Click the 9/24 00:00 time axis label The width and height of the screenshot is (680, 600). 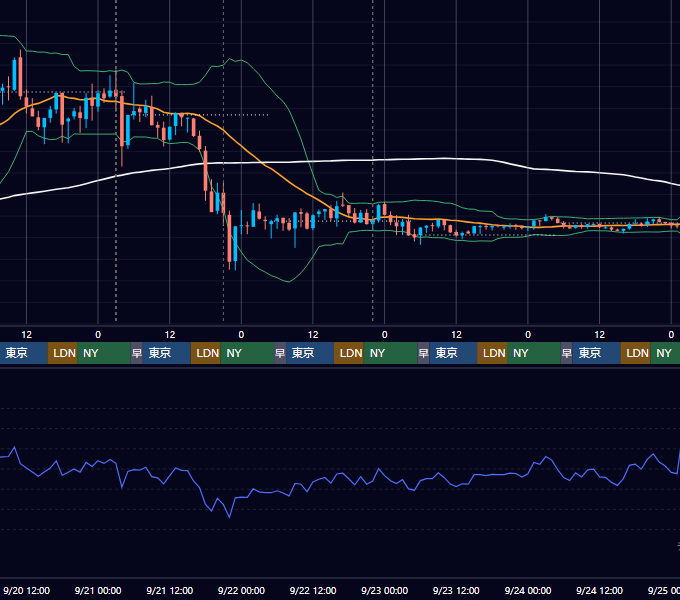coord(528,590)
